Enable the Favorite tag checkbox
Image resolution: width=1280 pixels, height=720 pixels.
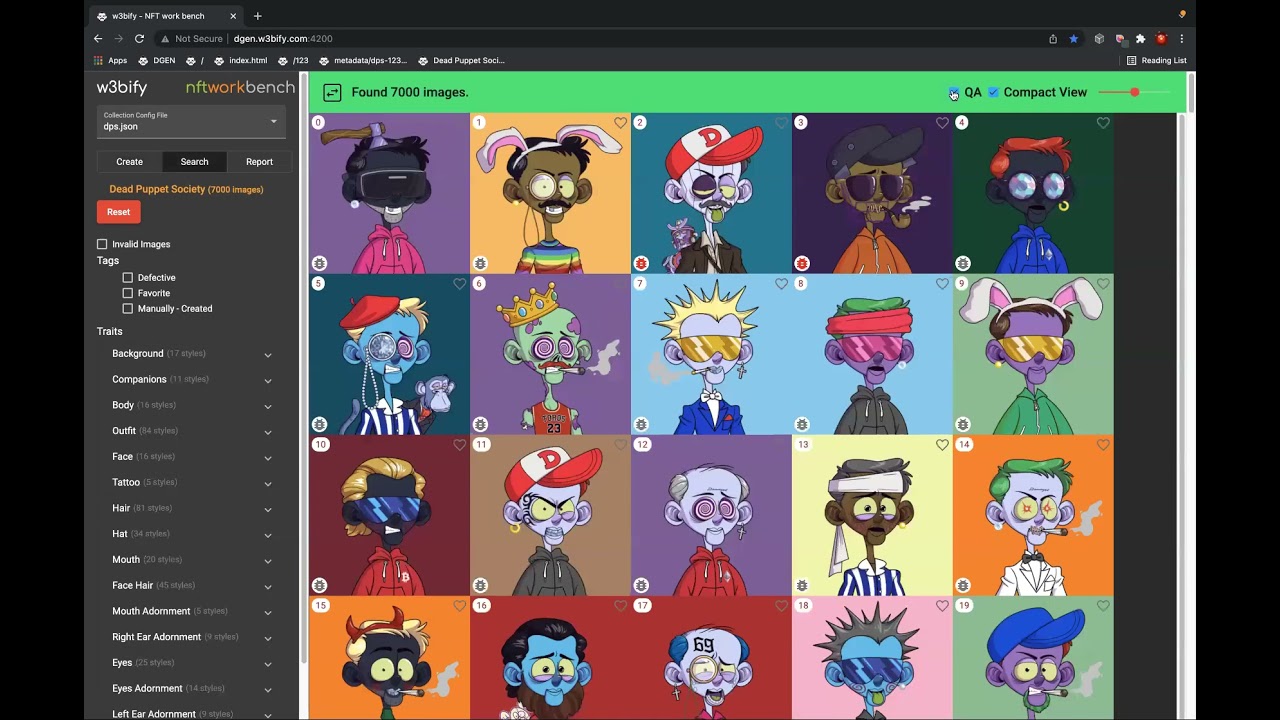click(128, 293)
